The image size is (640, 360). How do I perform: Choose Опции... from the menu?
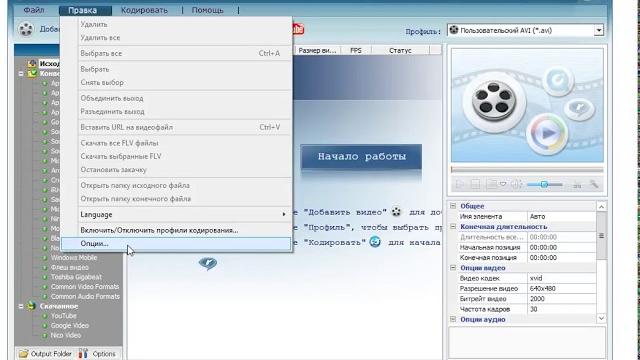pos(176,244)
